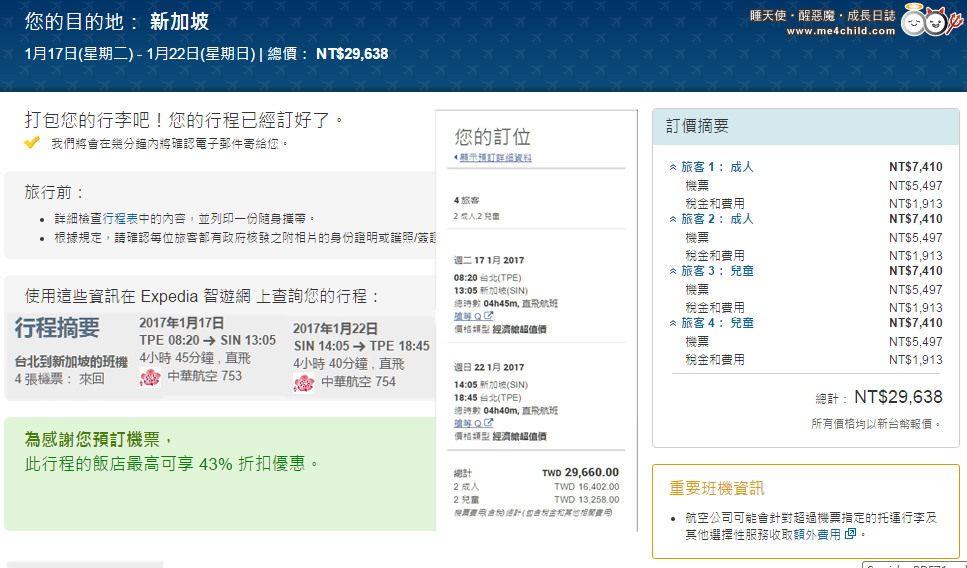Select TWD 16,402.00 for 2 成人
The width and height of the screenshot is (967, 568).
[x=586, y=487]
